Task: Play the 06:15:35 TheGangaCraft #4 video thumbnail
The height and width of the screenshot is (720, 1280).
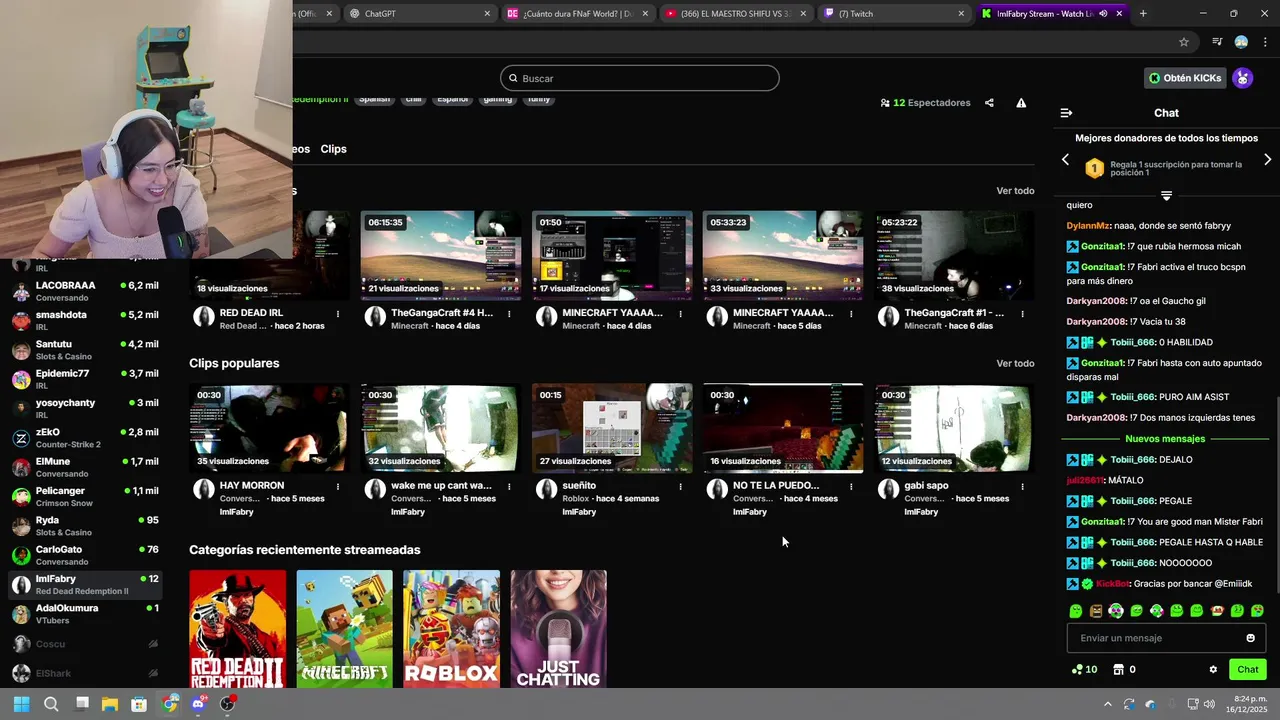Action: pyautogui.click(x=441, y=255)
